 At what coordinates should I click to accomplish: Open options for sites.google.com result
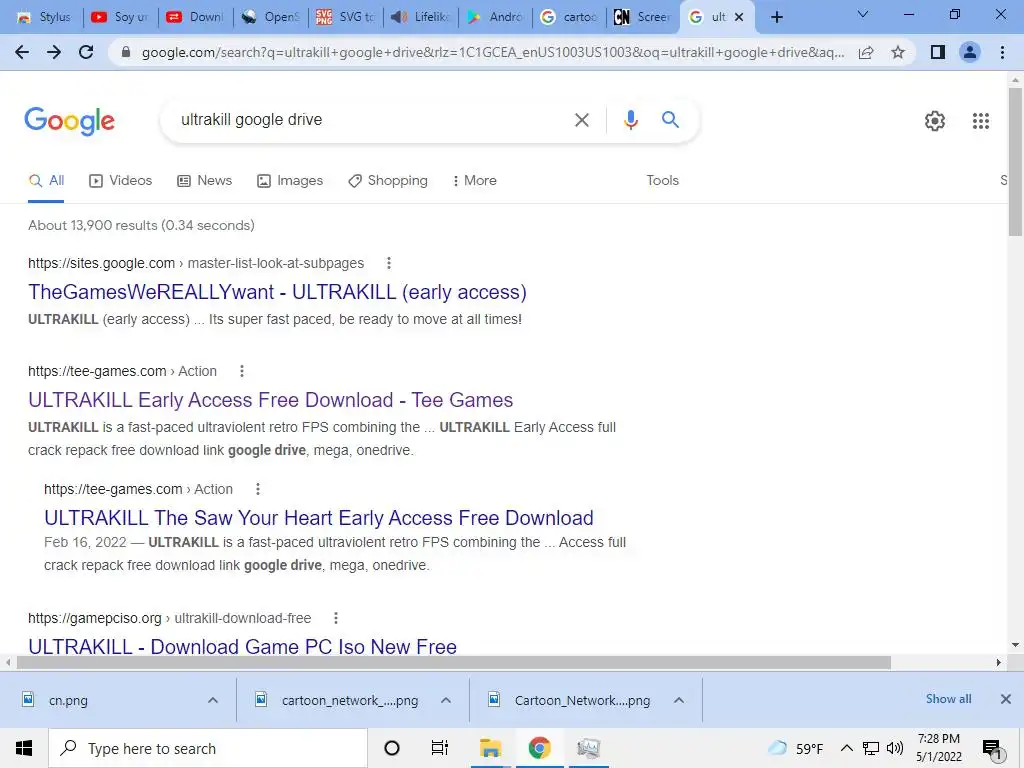coord(389,263)
